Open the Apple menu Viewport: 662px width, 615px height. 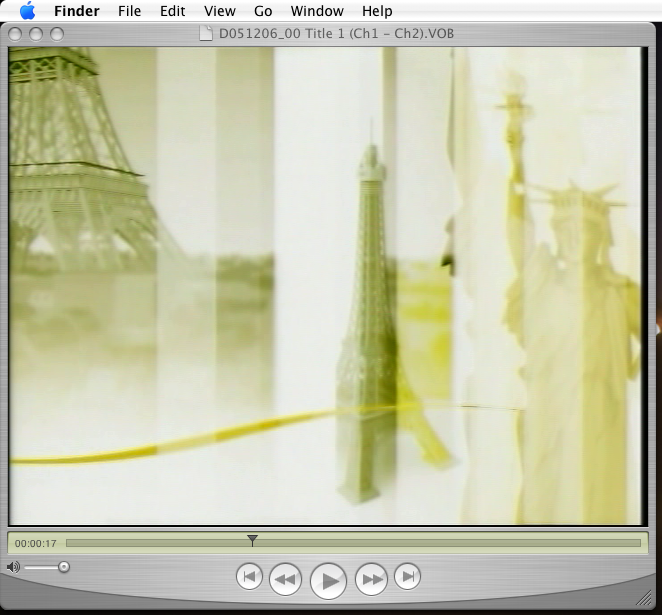click(x=27, y=11)
